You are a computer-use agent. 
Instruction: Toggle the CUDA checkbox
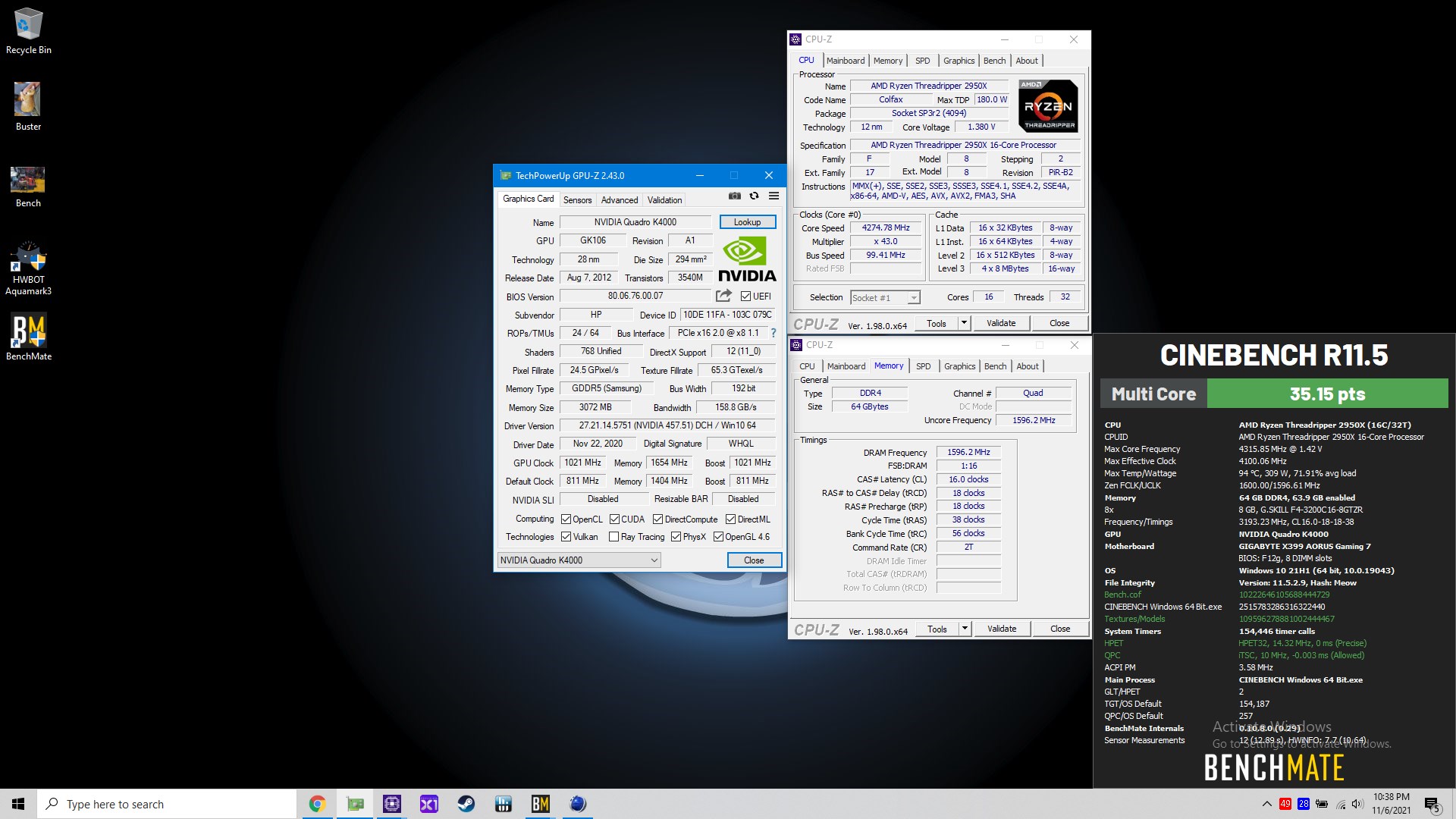(614, 519)
